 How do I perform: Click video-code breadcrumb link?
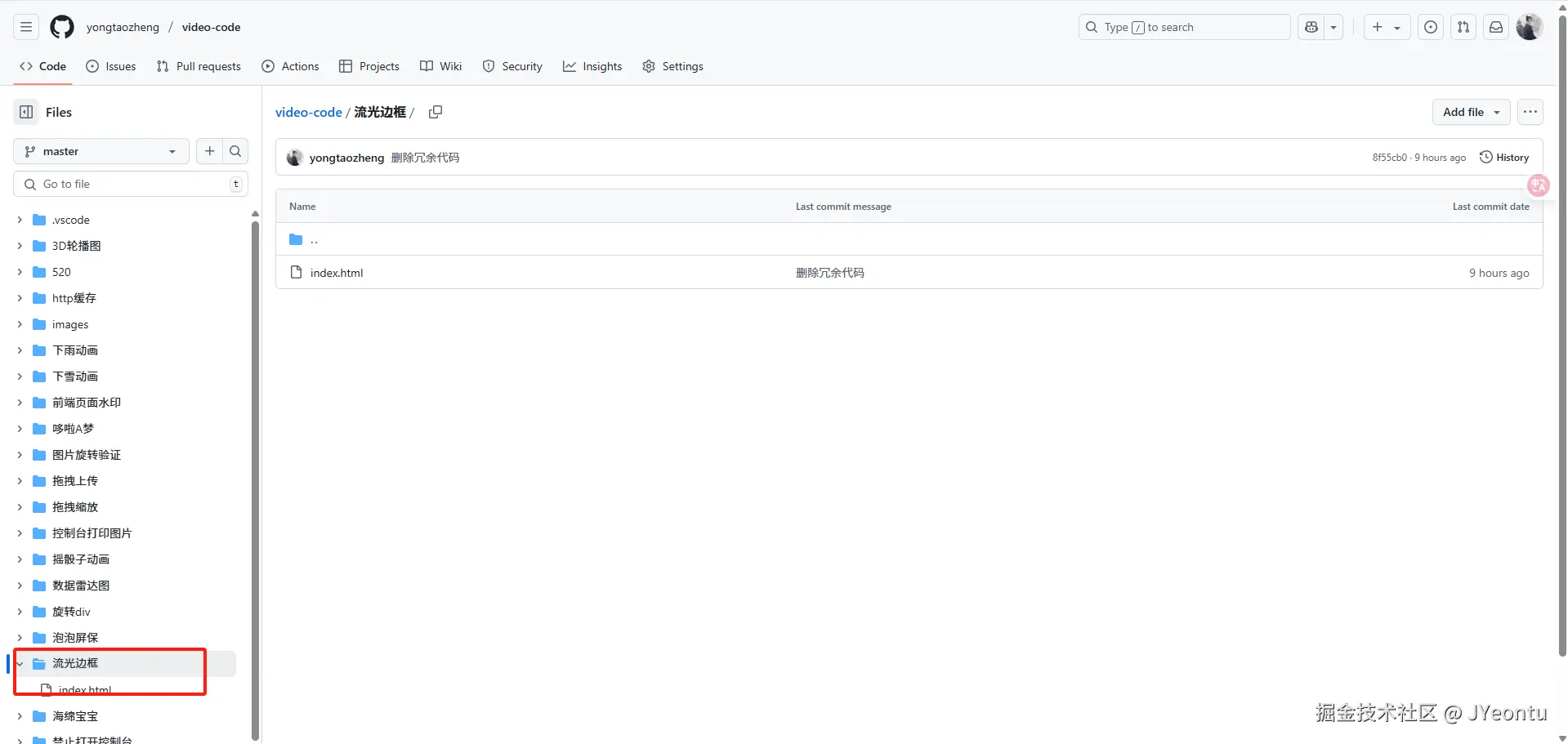tap(308, 112)
